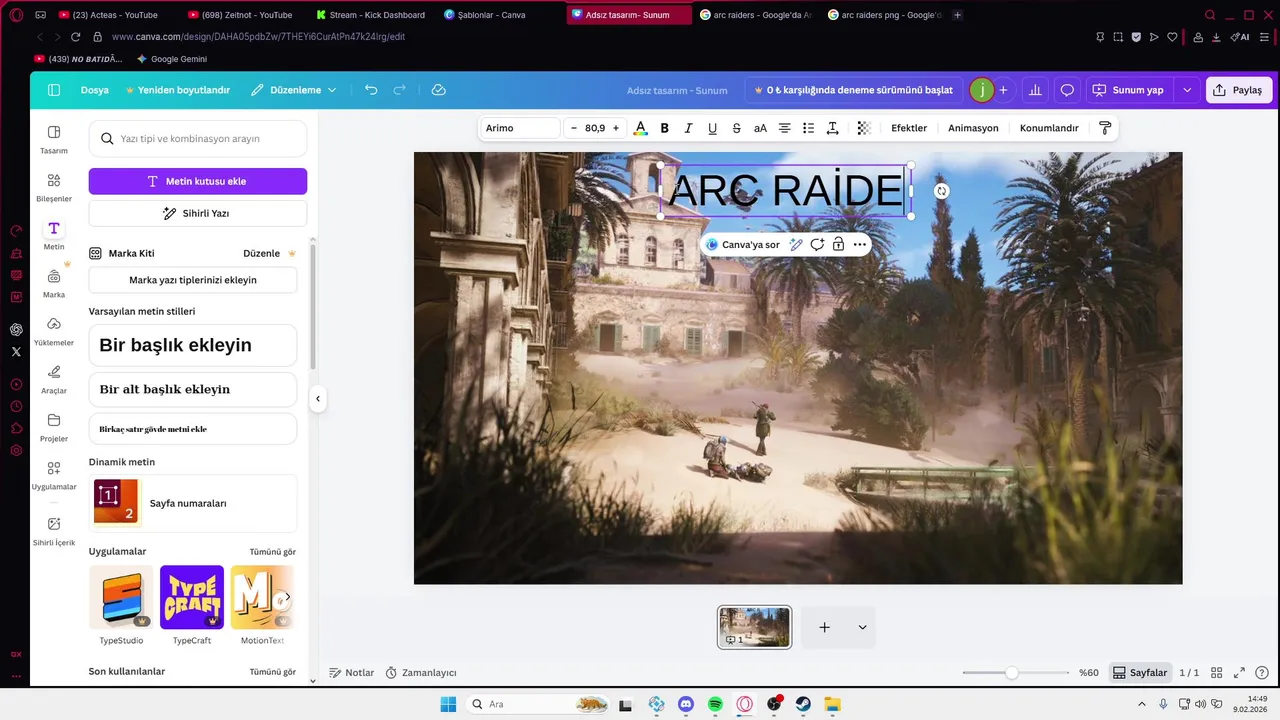
Task: Click Tümünü gör beside Uygulamalar
Action: tap(273, 552)
